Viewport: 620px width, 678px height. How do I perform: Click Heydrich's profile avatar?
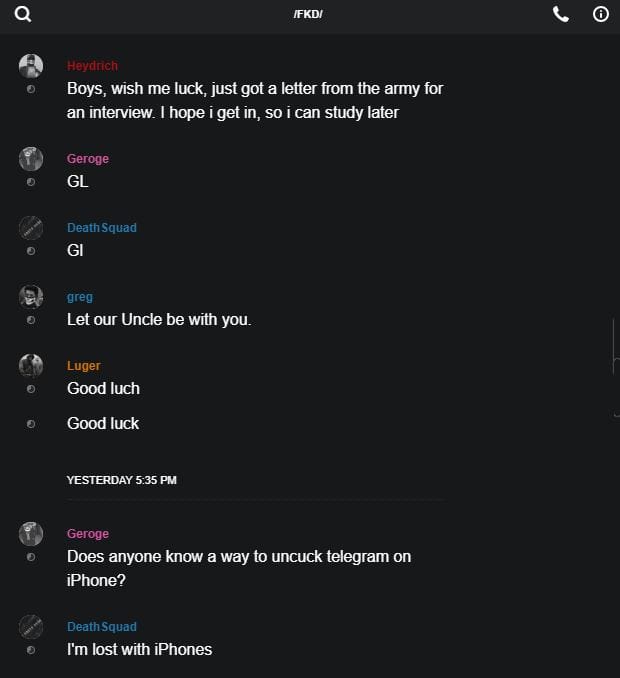click(x=31, y=66)
